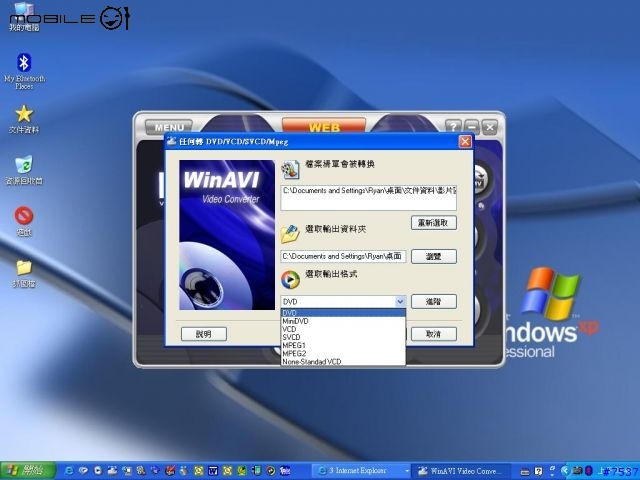
Task: Select MiniDVD from the format list
Action: coord(343,321)
